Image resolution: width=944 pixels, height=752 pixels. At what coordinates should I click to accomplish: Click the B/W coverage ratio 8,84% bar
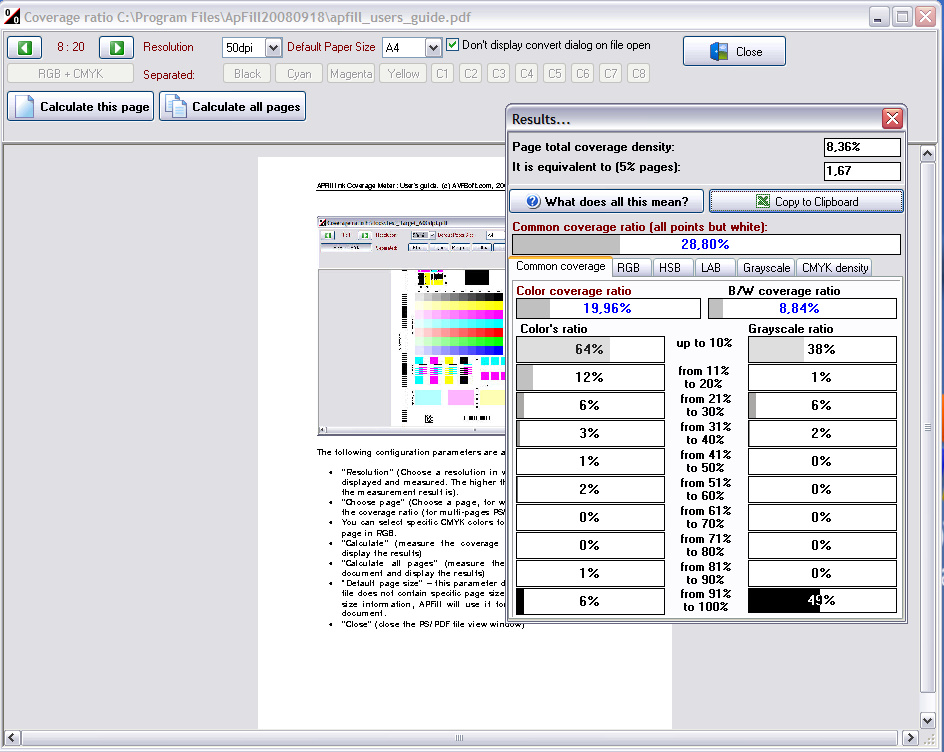point(802,309)
